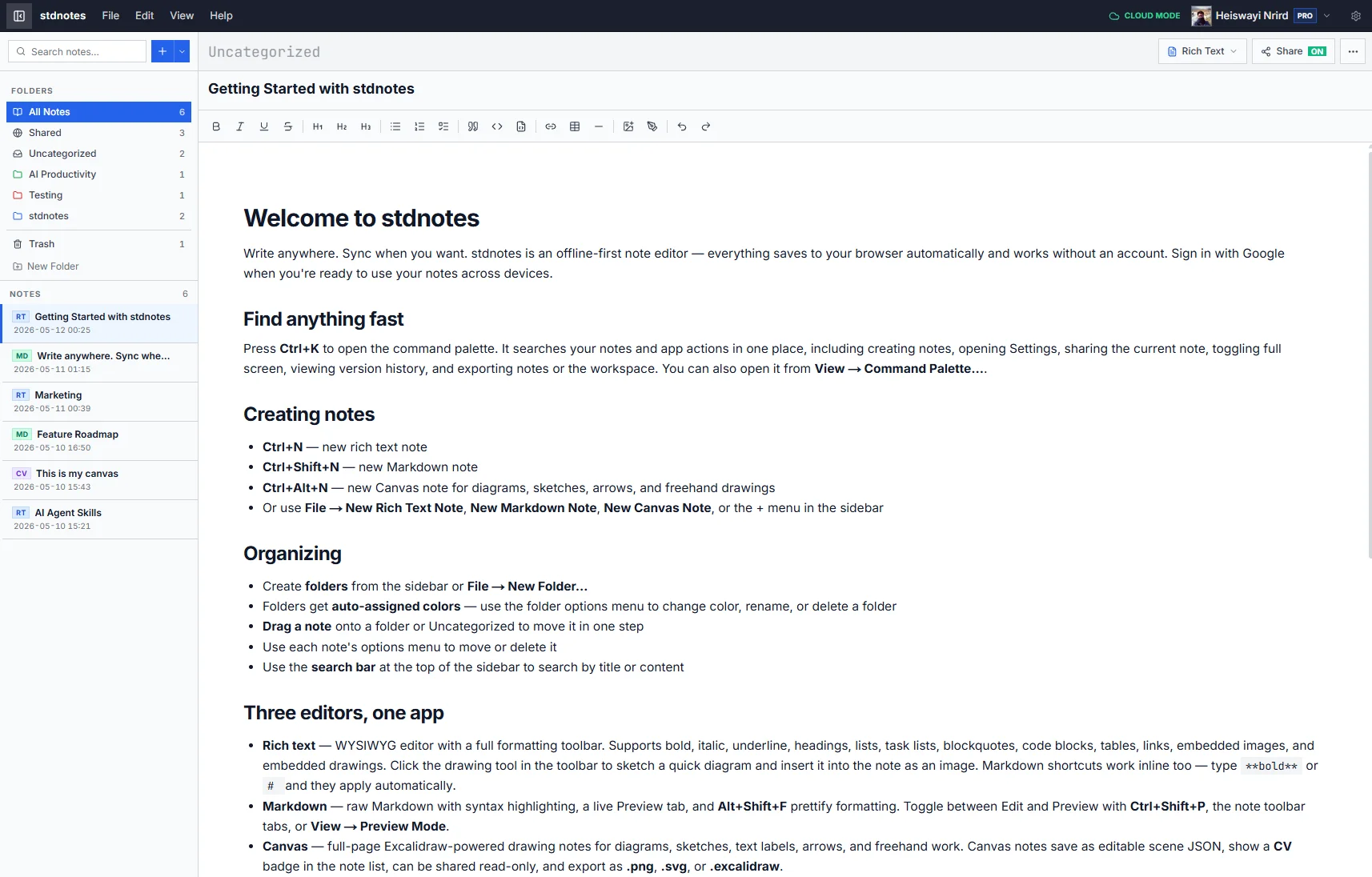Open the Rich Text editor type dropdown

click(x=1202, y=51)
